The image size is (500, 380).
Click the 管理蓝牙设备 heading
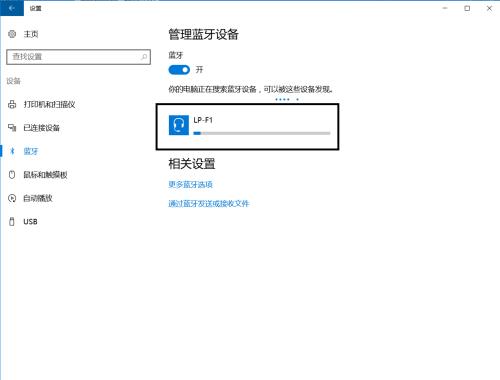click(x=204, y=34)
